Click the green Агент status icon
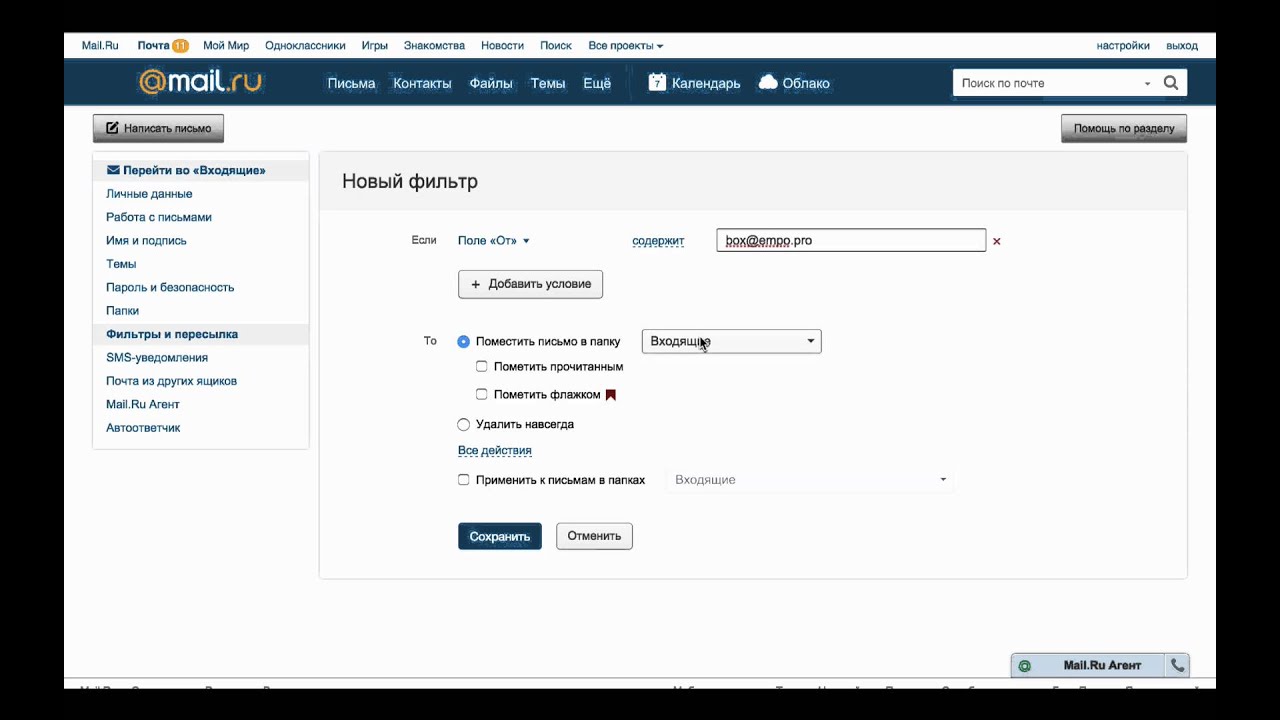 click(1024, 666)
